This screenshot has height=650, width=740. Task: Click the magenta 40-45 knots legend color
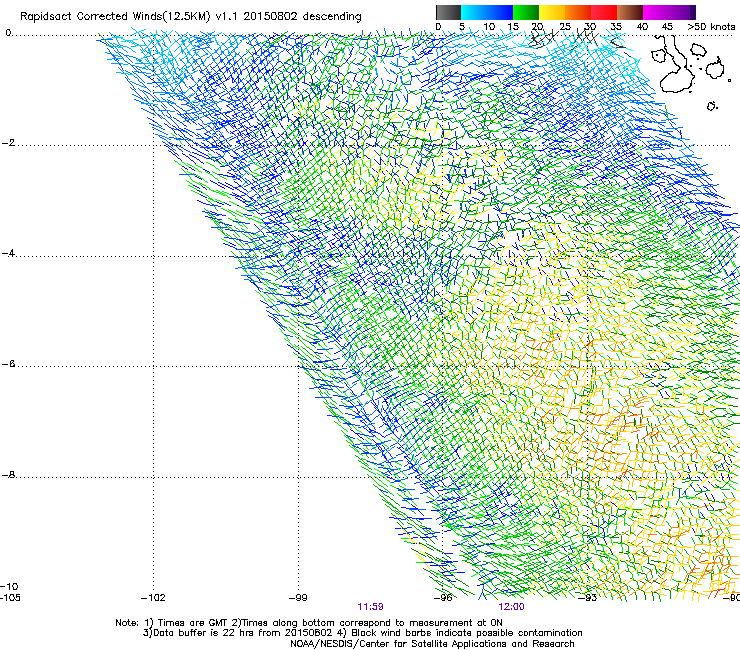point(656,12)
